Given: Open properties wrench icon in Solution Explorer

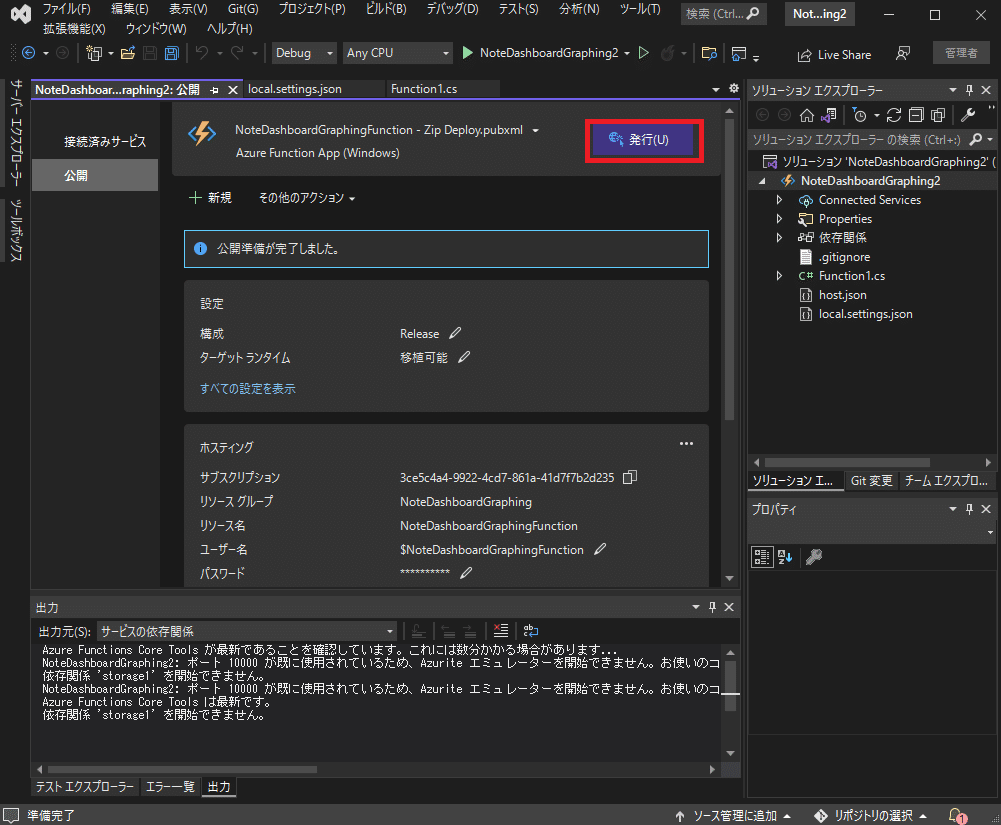Looking at the screenshot, I should (x=968, y=115).
